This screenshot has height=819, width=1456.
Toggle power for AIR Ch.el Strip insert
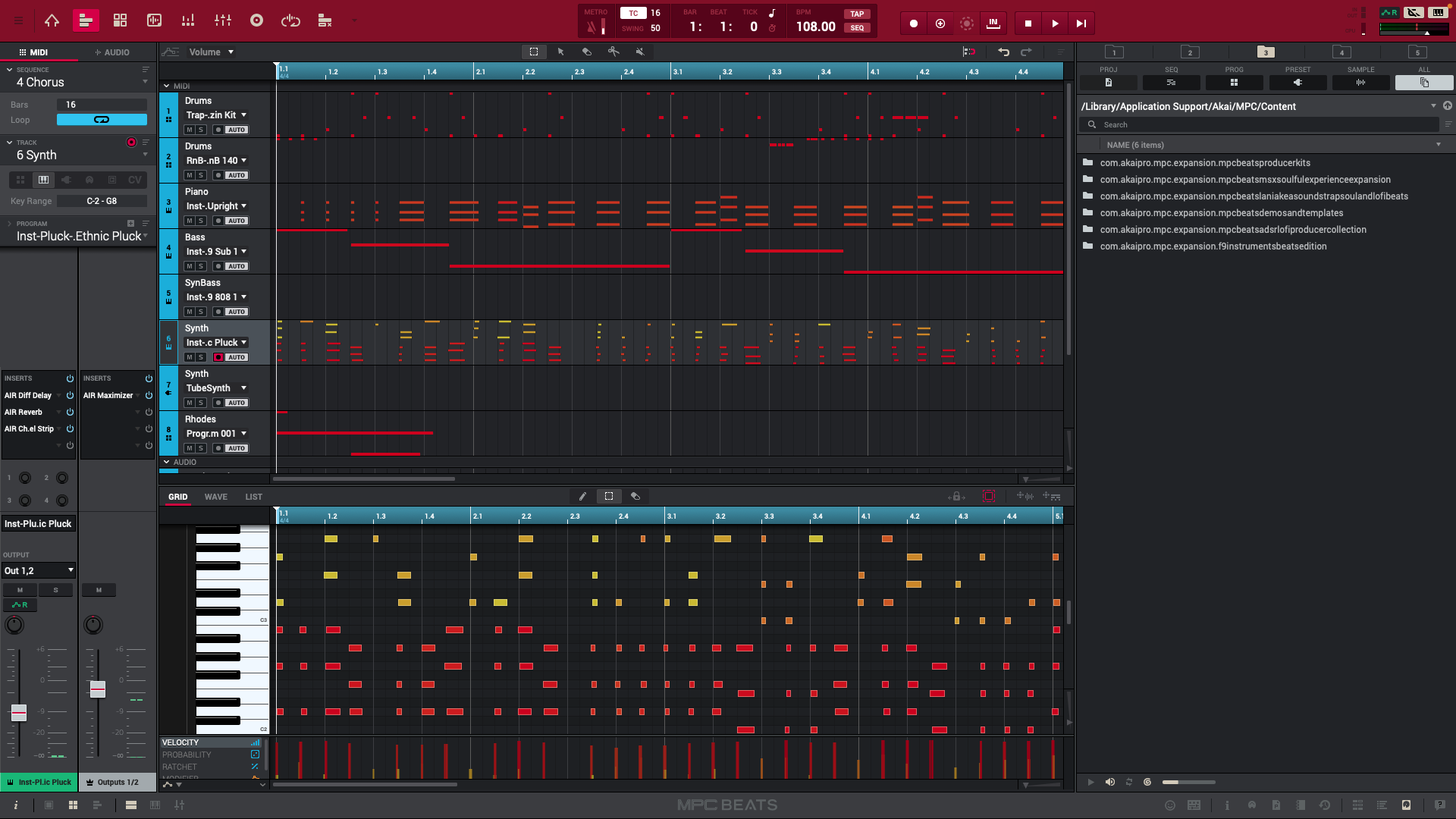tap(70, 428)
